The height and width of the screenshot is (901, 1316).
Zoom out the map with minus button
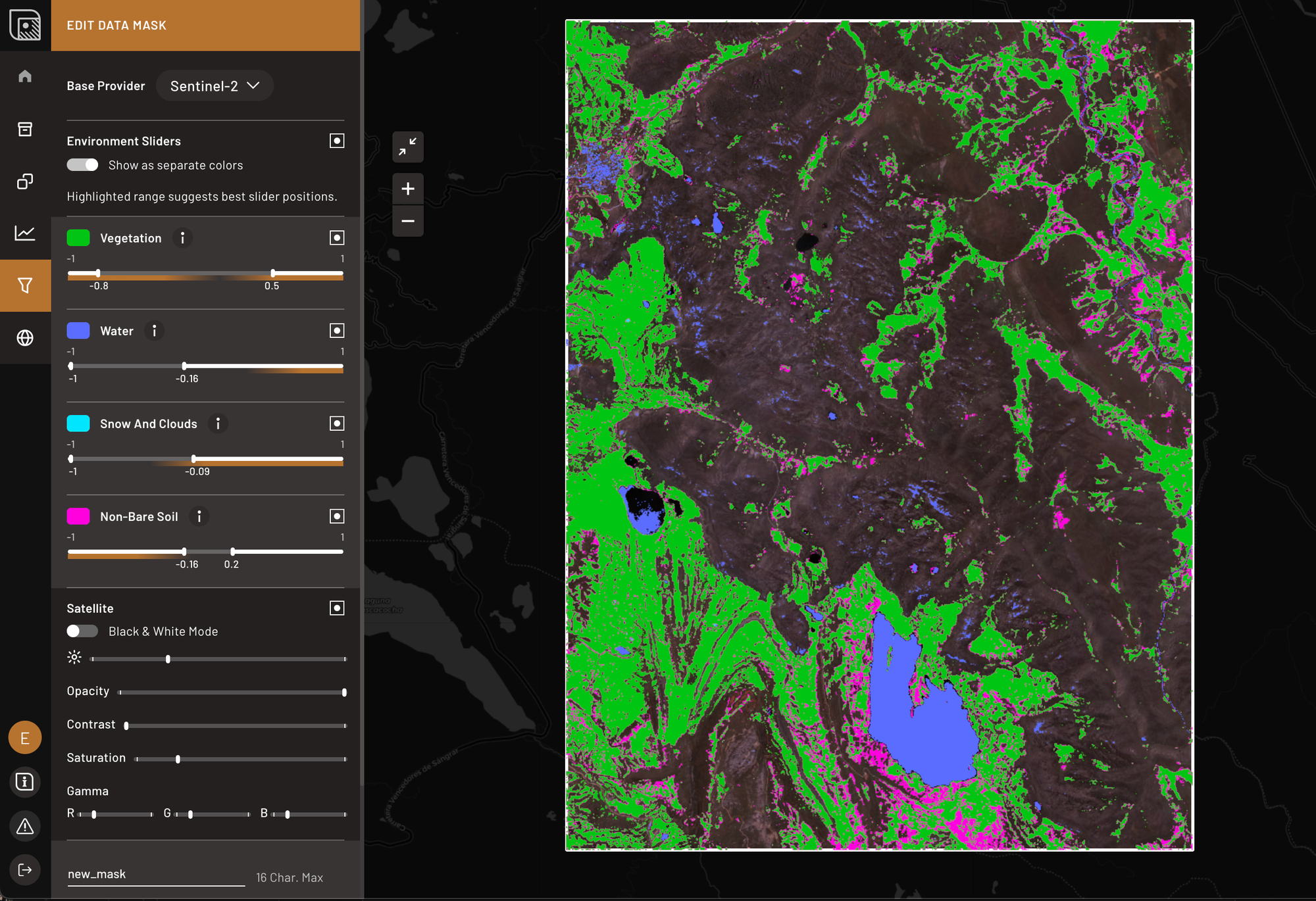coord(408,221)
